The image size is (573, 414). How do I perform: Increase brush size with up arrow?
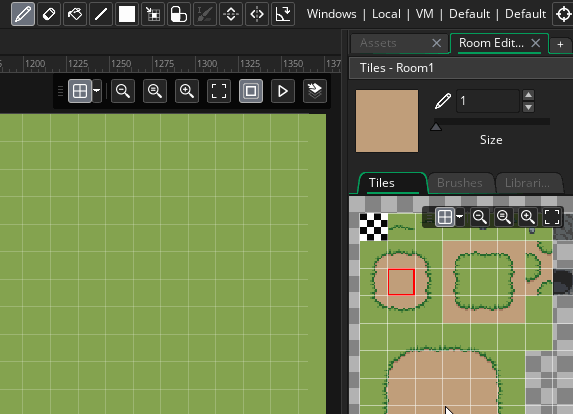(528, 95)
